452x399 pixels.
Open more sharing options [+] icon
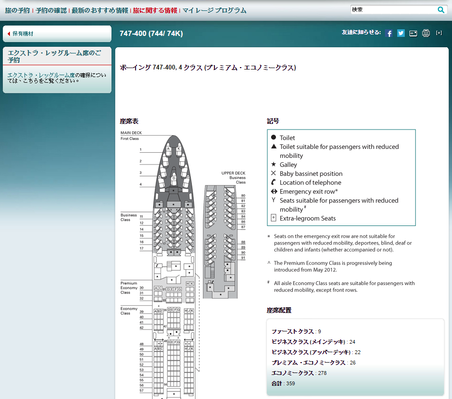click(x=439, y=33)
